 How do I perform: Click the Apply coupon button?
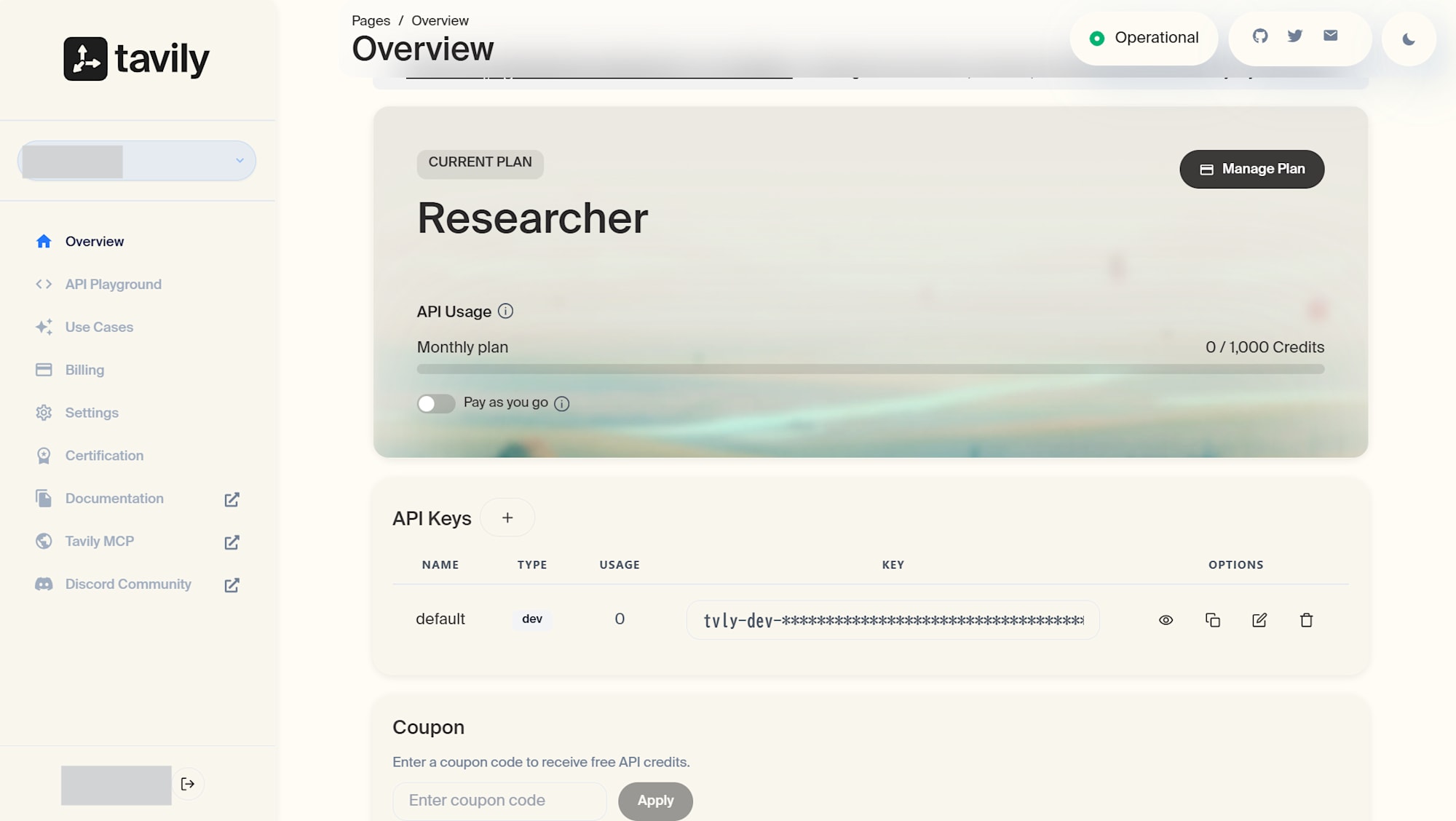click(x=655, y=801)
